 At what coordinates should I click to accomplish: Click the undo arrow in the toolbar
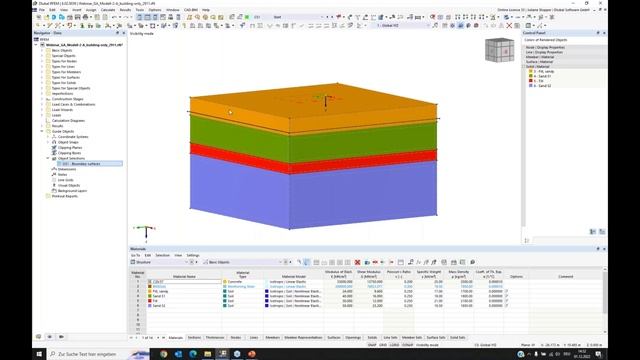tap(114, 17)
